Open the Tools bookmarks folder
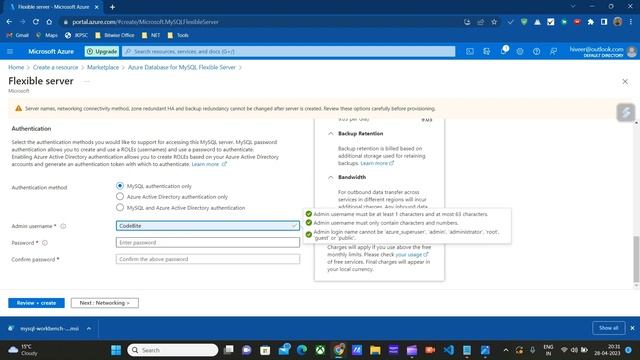This screenshot has width=640, height=360. [178, 36]
